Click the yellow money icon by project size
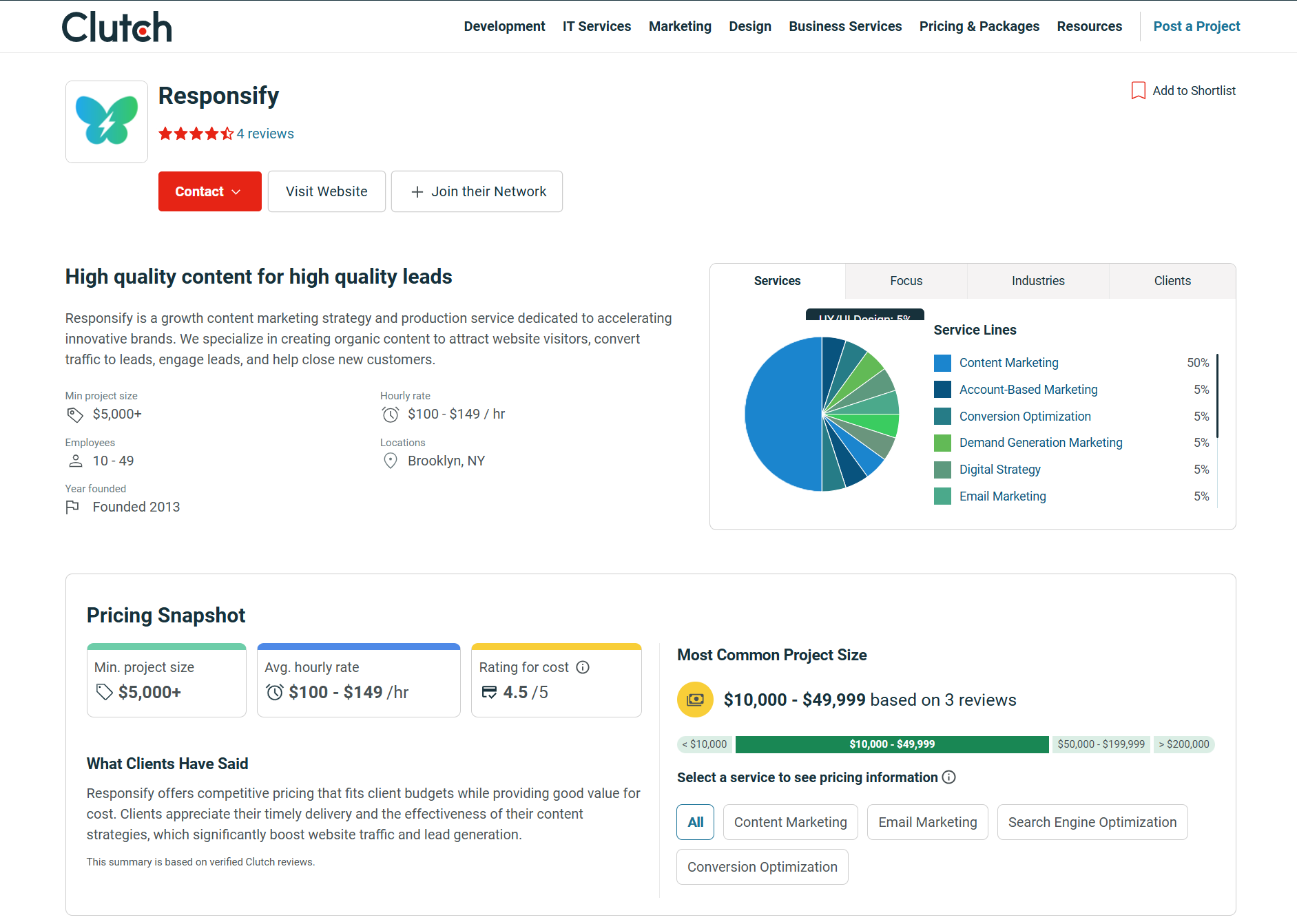This screenshot has width=1297, height=924. click(695, 700)
